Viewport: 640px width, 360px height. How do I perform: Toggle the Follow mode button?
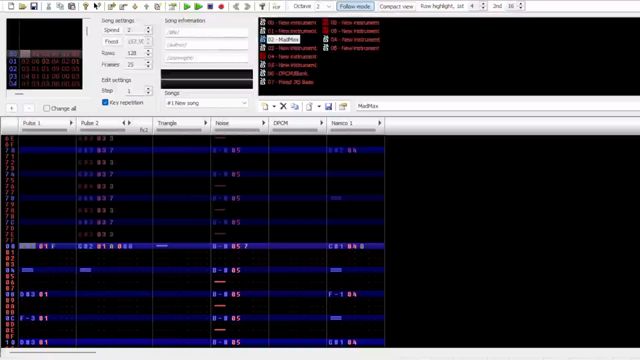click(x=355, y=7)
